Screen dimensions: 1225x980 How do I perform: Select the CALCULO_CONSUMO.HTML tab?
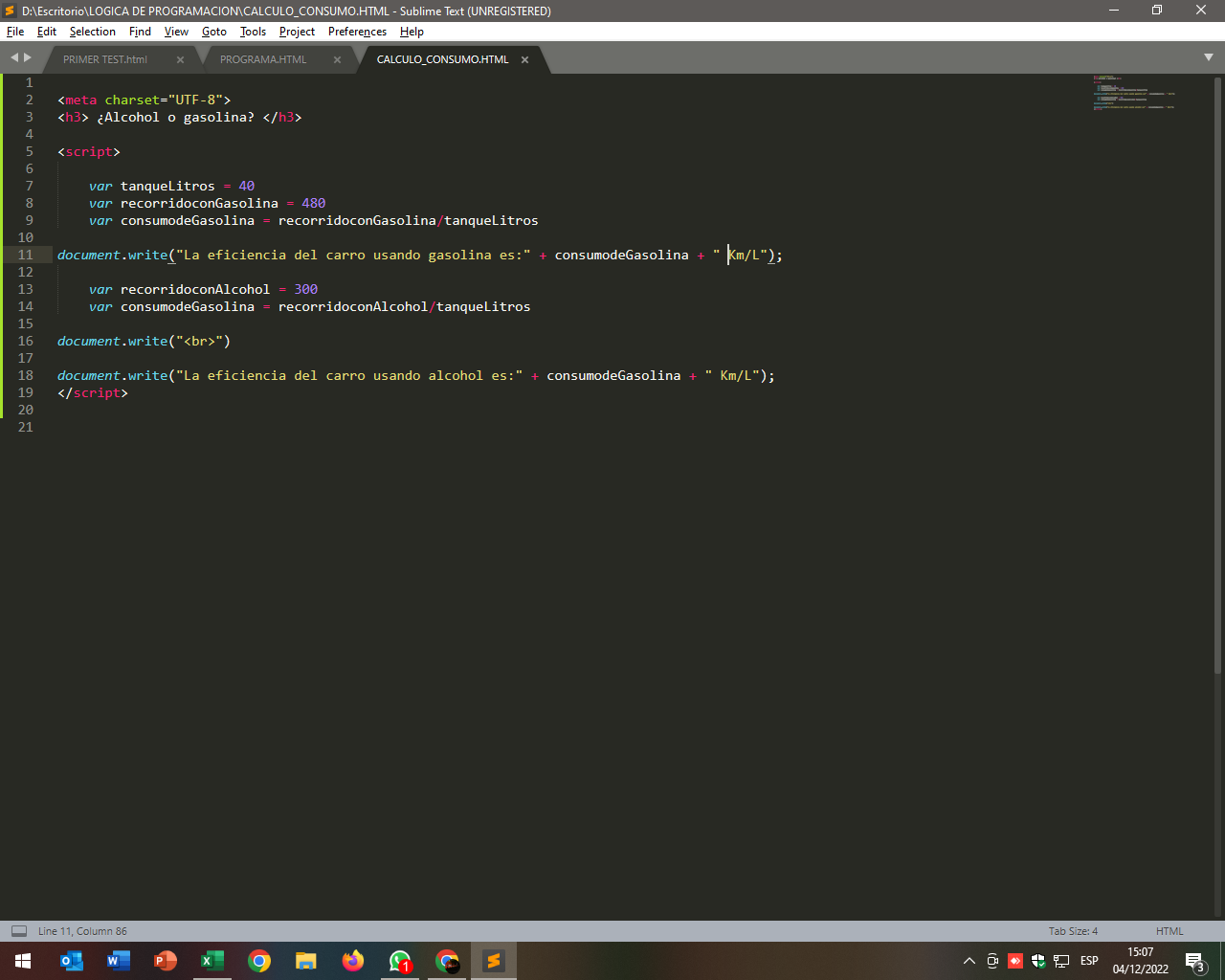tap(442, 59)
